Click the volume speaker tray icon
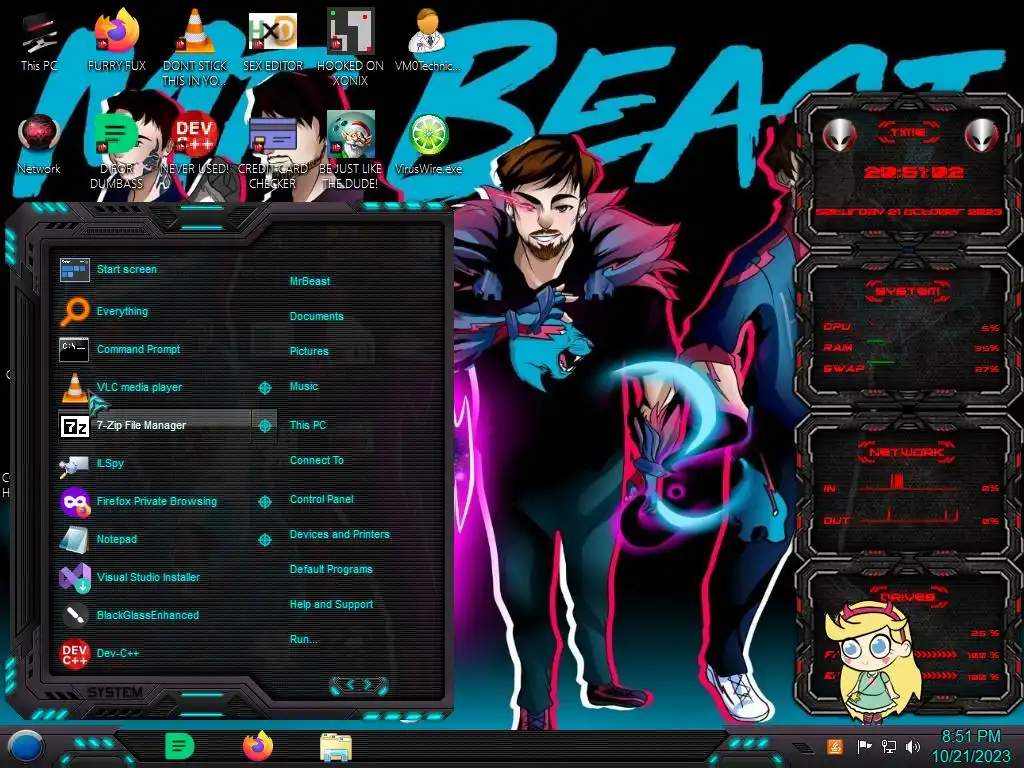The image size is (1024, 768). [x=912, y=746]
